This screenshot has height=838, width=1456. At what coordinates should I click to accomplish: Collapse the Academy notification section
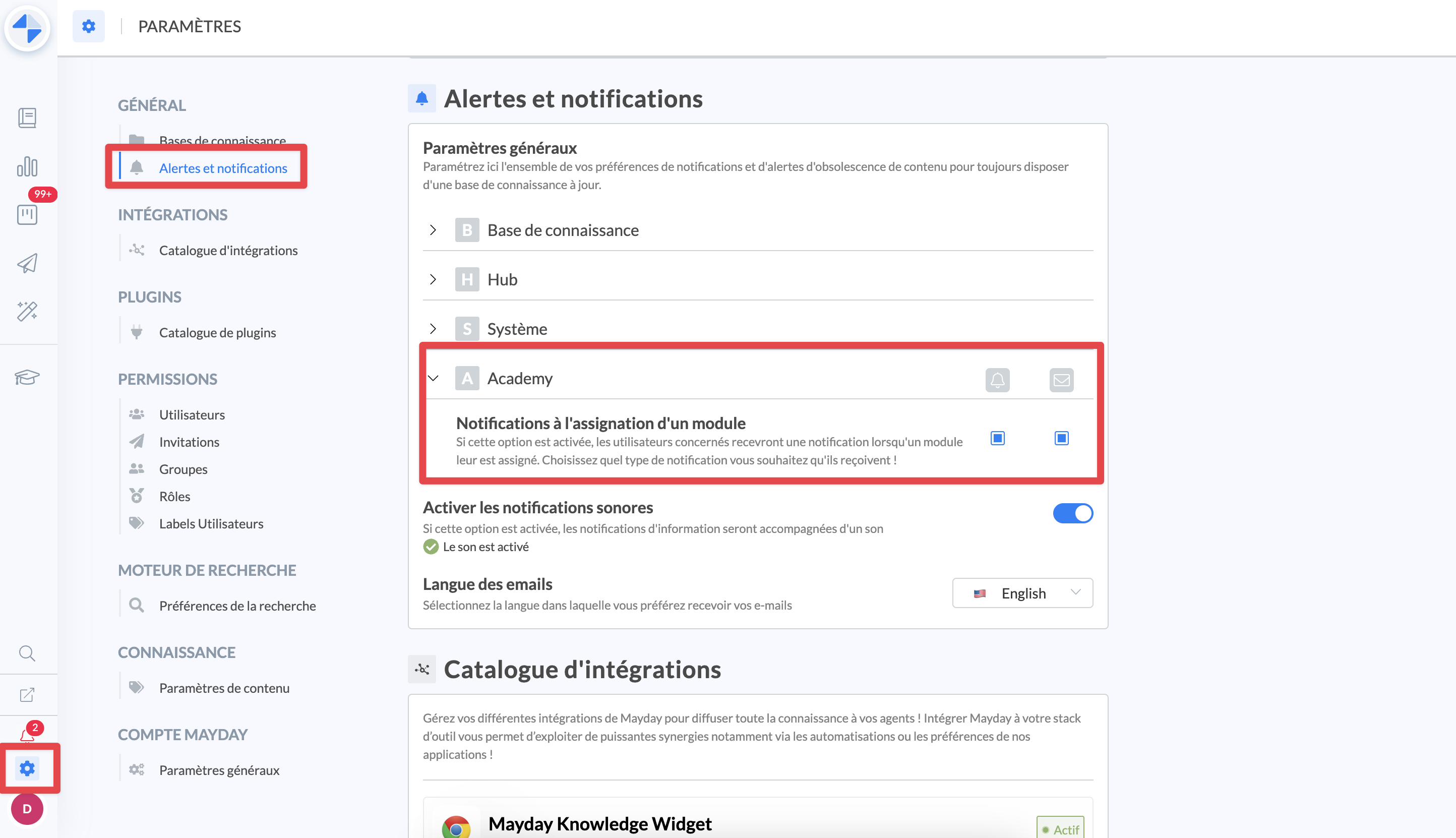(434, 379)
